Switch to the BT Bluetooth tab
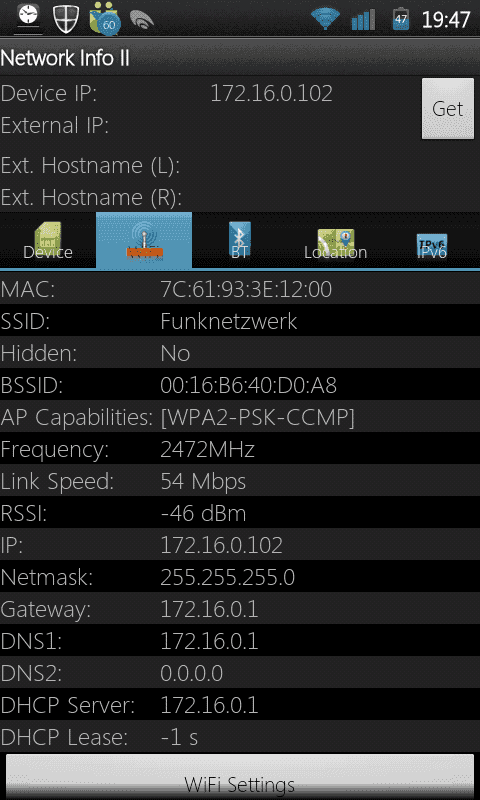 240,240
